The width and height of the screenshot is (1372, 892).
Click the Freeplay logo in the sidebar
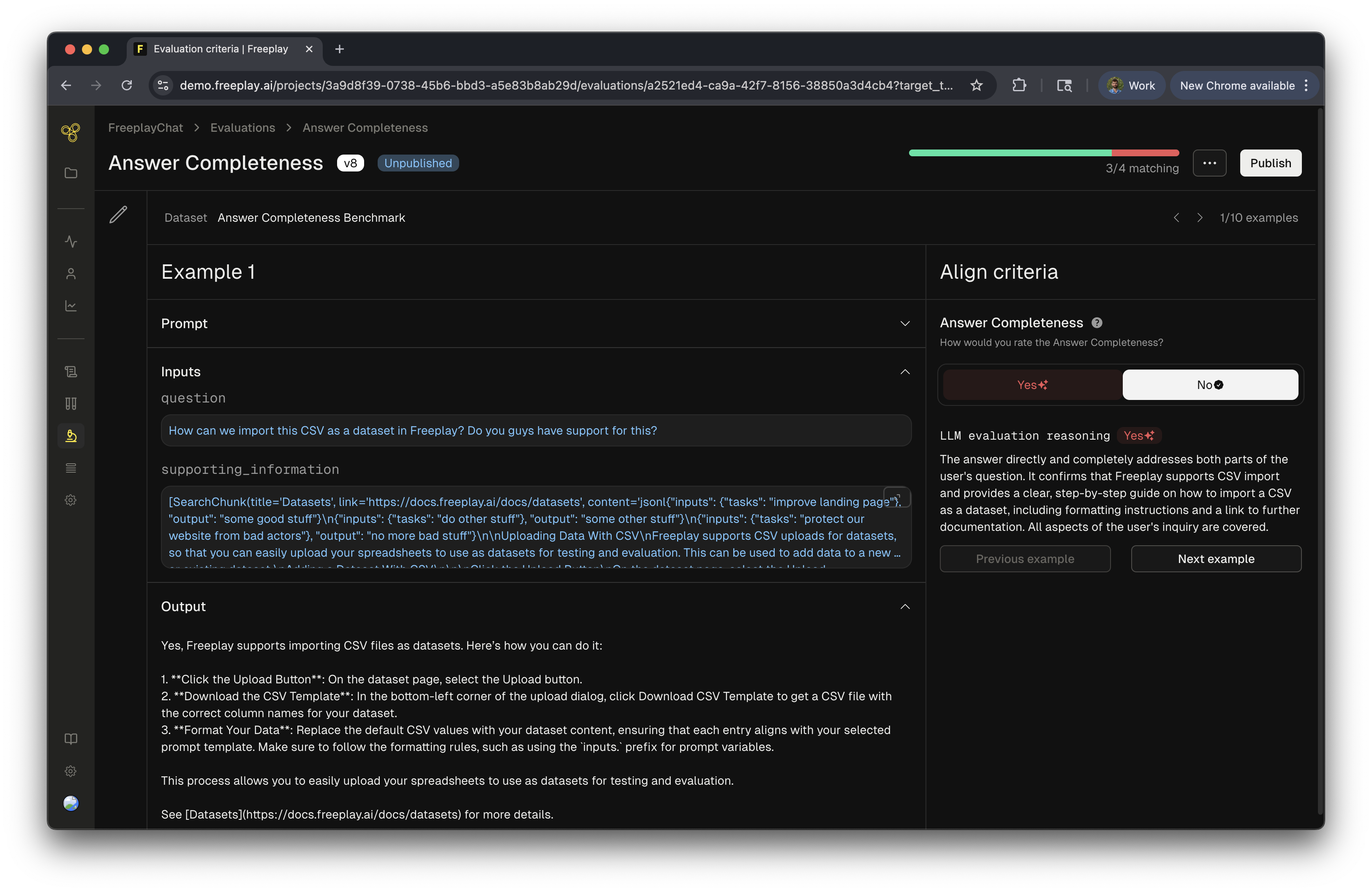click(x=70, y=133)
